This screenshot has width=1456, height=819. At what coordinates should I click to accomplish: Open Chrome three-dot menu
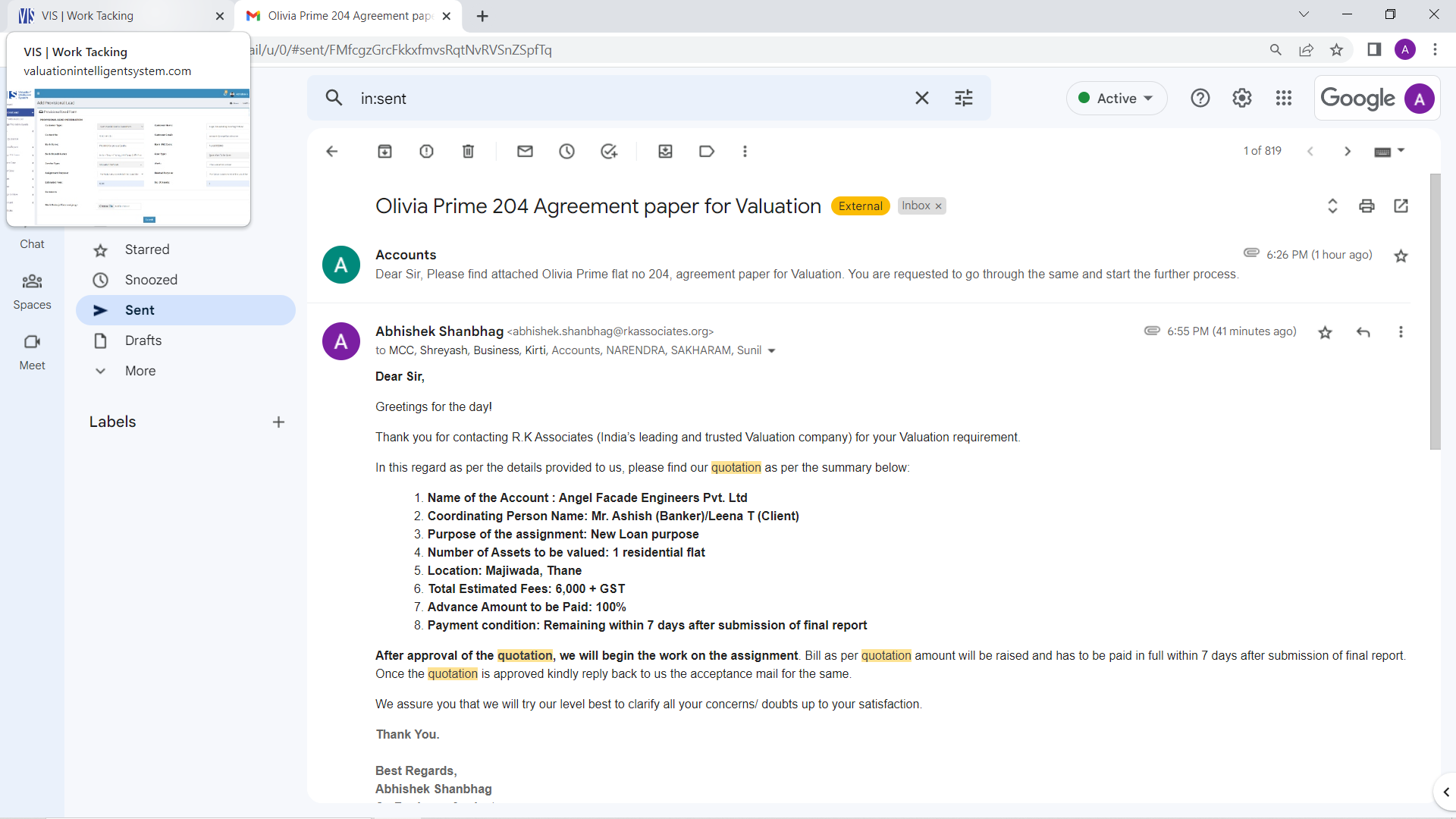pos(1435,50)
